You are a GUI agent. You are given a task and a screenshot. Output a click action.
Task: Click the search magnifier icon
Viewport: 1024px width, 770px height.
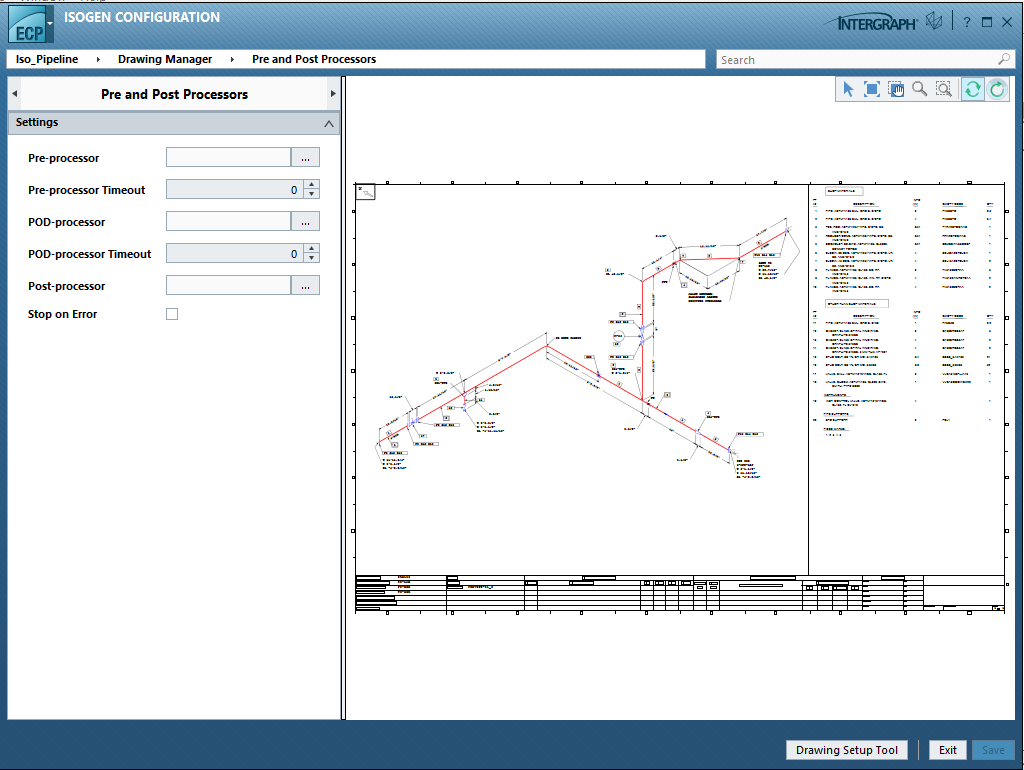[1004, 59]
